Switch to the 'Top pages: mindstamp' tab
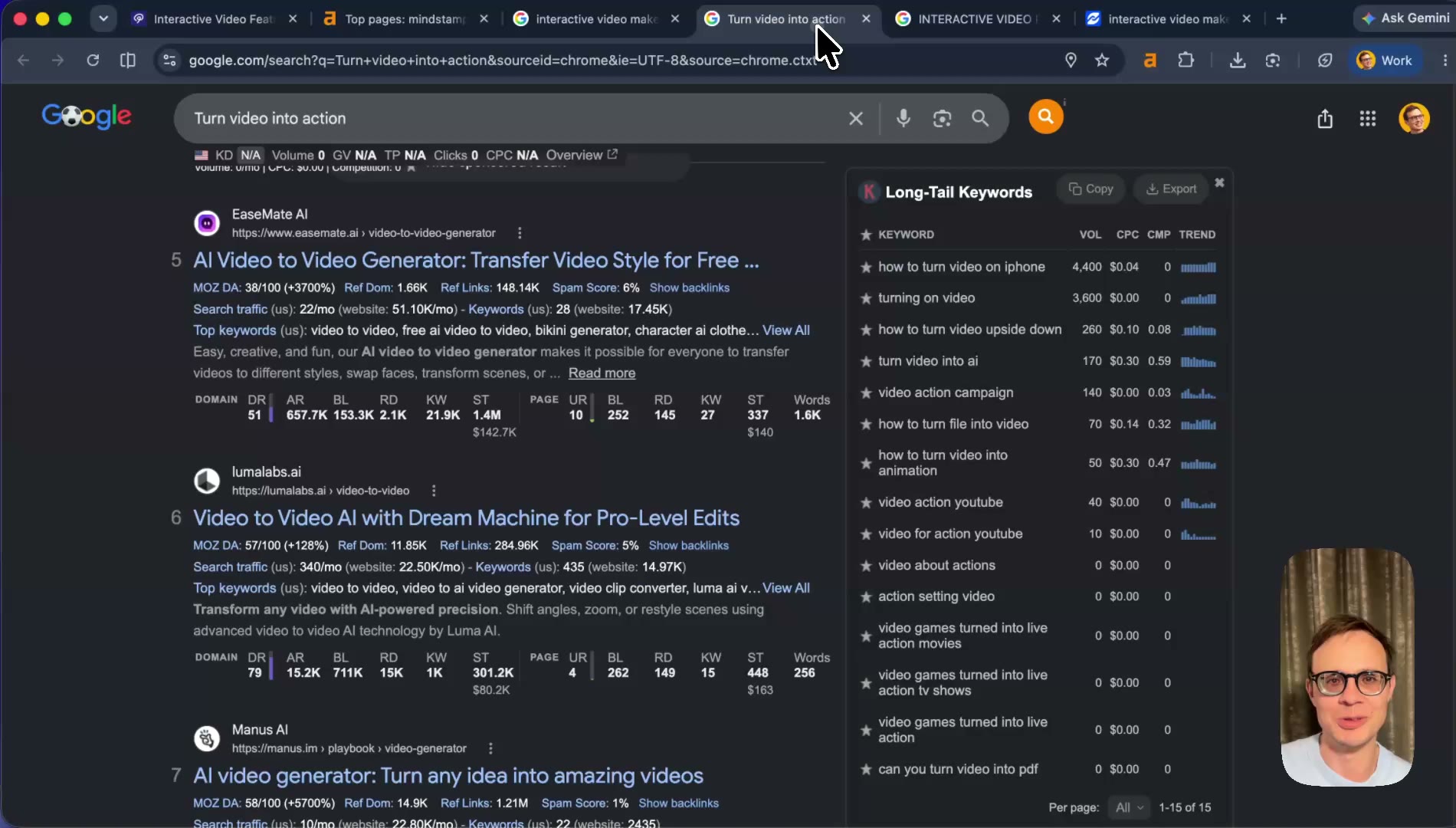This screenshot has width=1456, height=828. pyautogui.click(x=405, y=18)
